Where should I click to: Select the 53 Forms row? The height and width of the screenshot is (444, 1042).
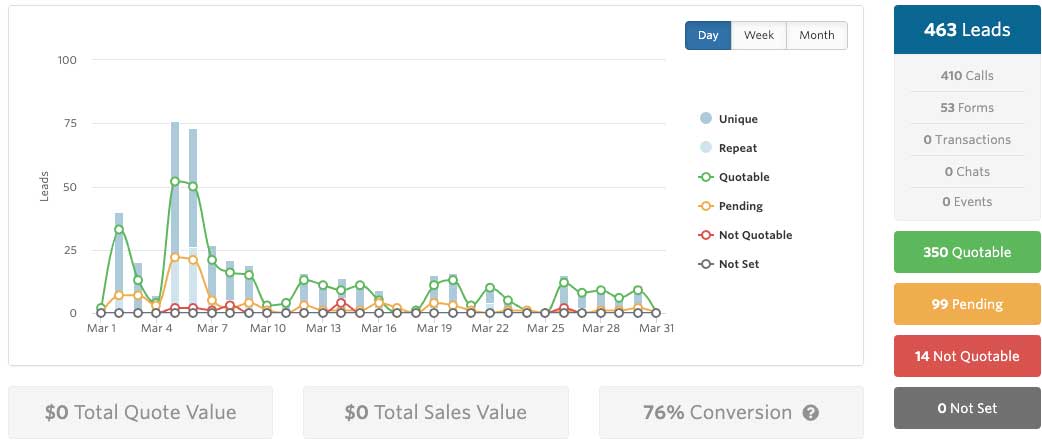click(967, 108)
